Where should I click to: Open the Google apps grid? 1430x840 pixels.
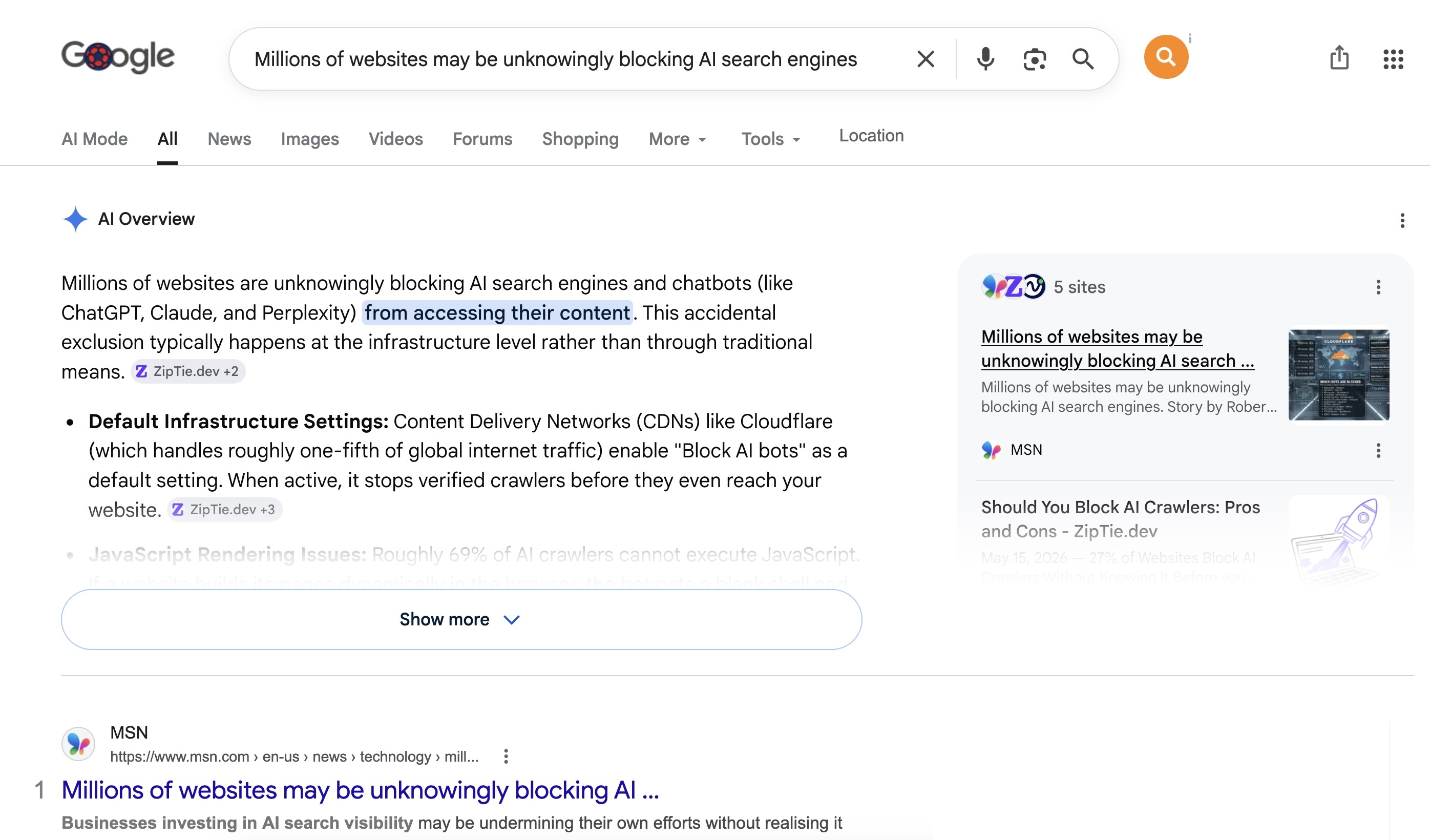1393,59
